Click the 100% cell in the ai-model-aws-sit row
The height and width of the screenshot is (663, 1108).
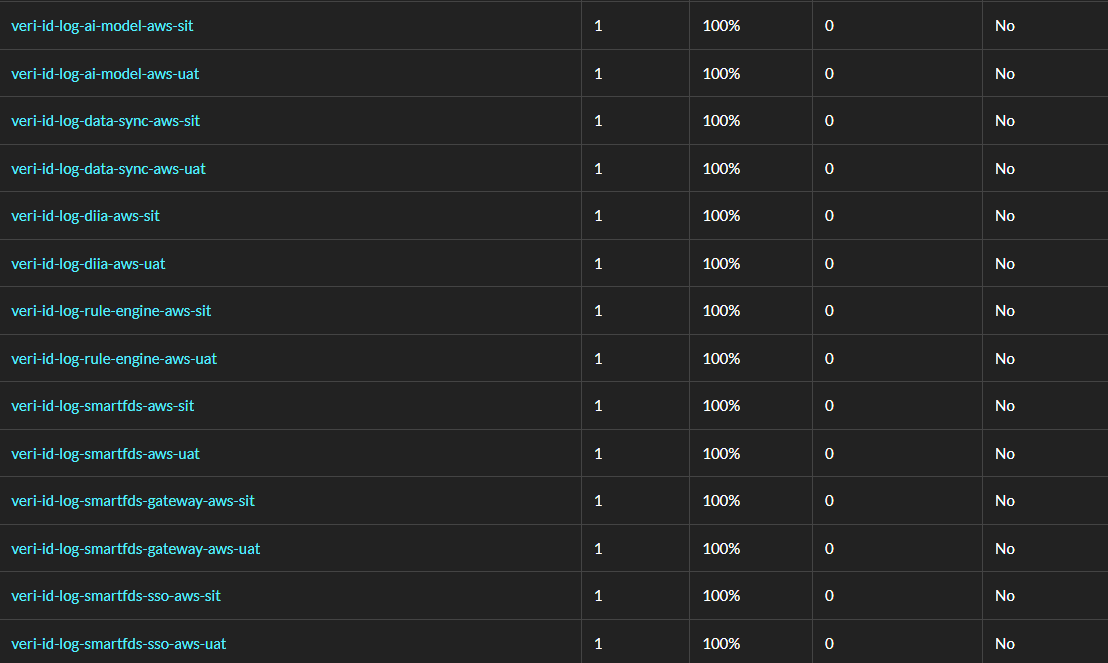click(721, 26)
